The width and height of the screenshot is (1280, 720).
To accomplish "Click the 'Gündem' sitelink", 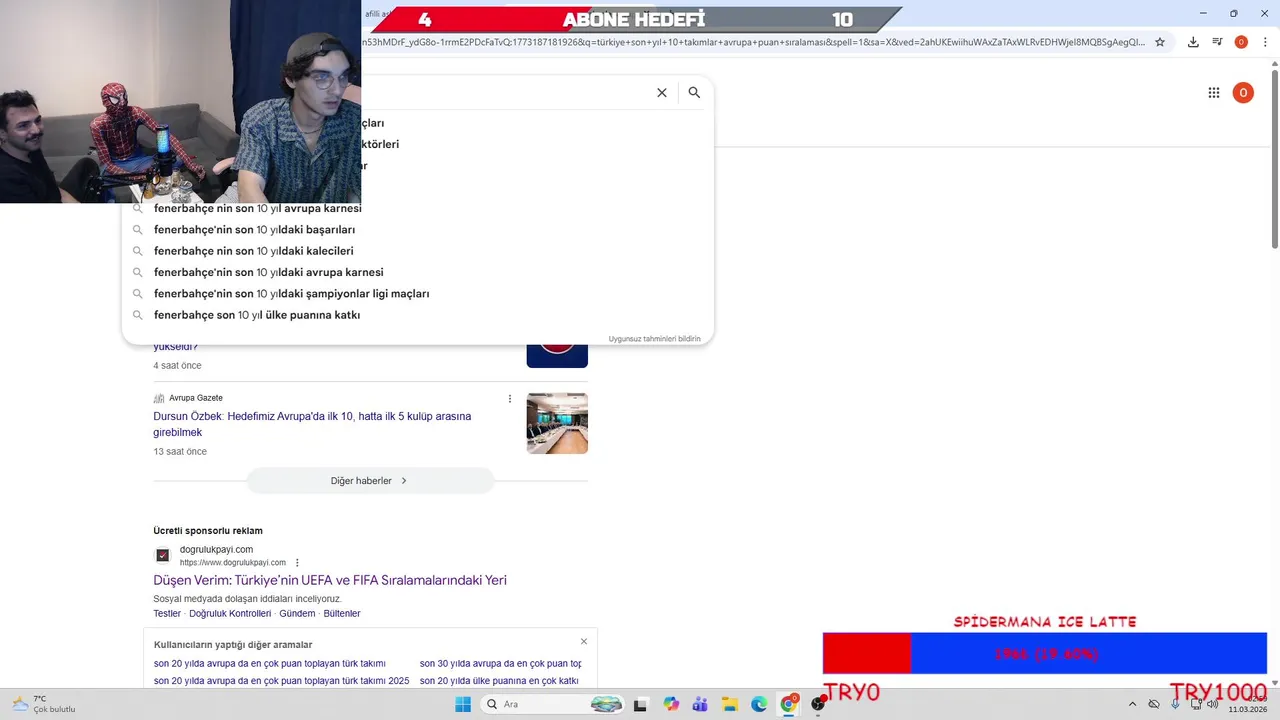I will 297,613.
